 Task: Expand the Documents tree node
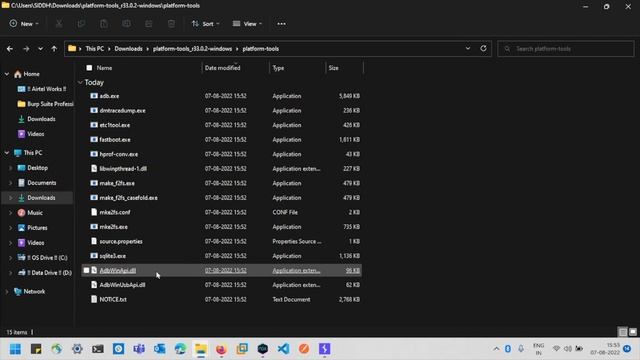point(11,183)
